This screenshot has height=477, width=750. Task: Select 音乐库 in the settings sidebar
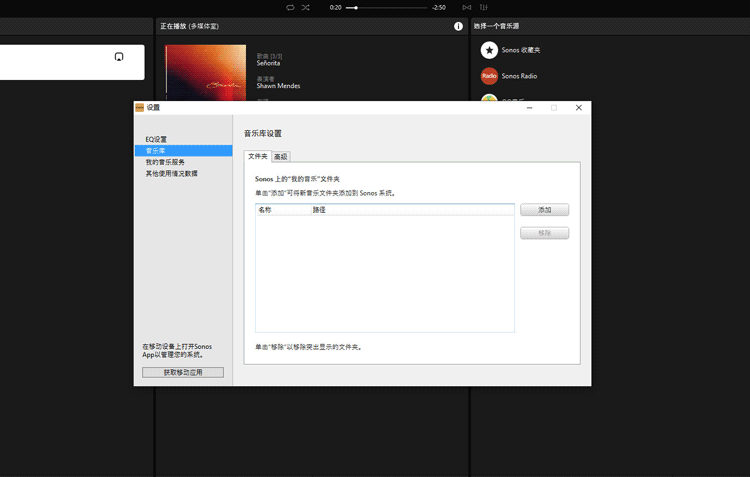[x=184, y=151]
